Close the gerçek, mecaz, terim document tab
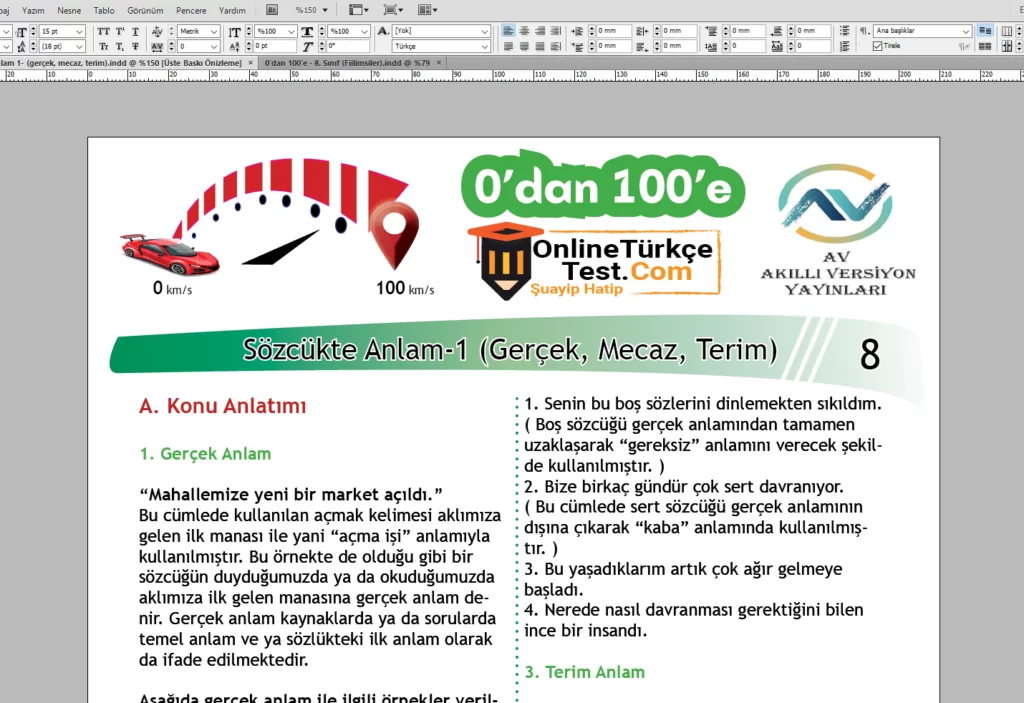This screenshot has height=703, width=1024. pyautogui.click(x=251, y=63)
